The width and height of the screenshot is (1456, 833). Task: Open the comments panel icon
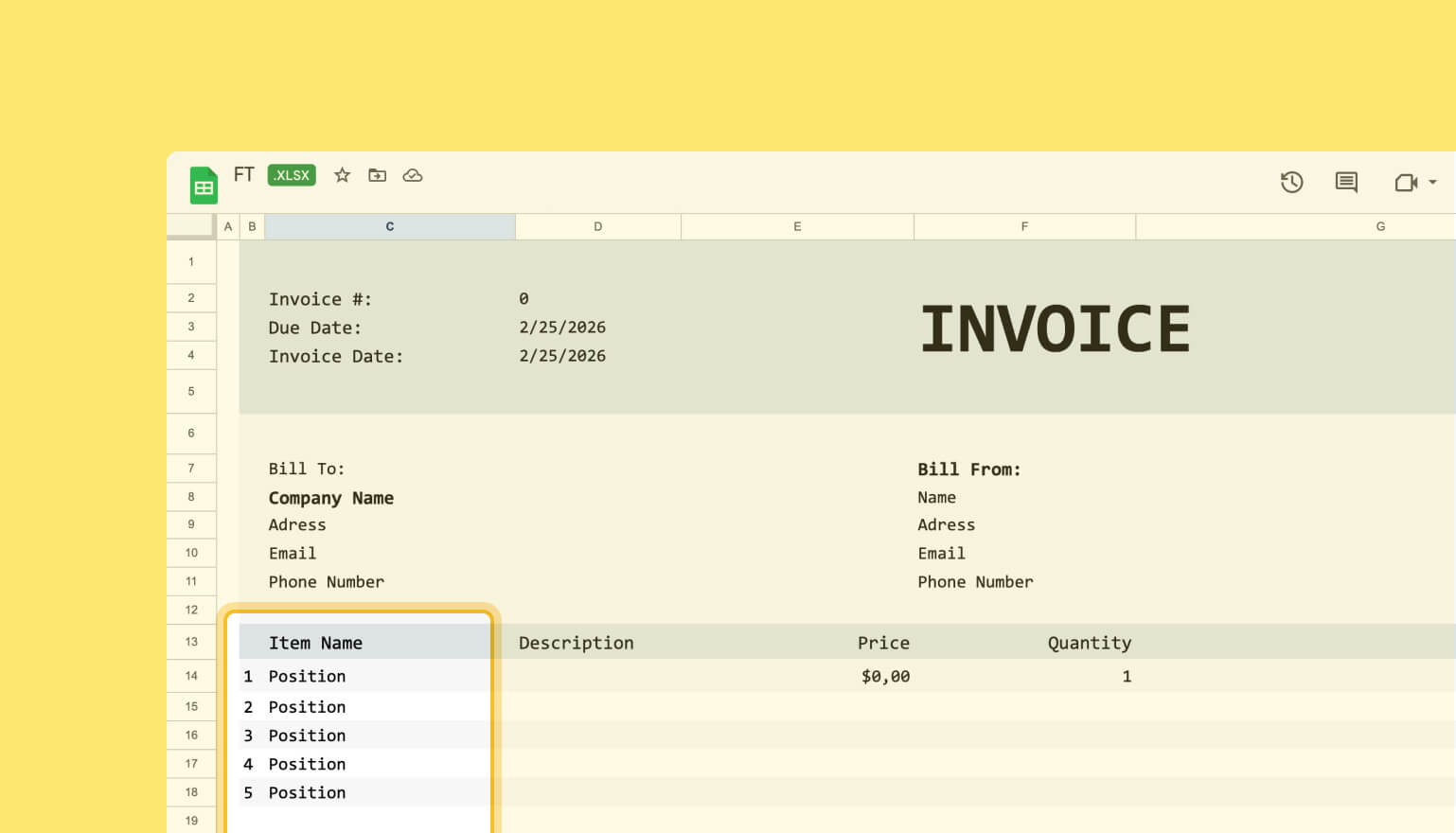click(x=1346, y=182)
